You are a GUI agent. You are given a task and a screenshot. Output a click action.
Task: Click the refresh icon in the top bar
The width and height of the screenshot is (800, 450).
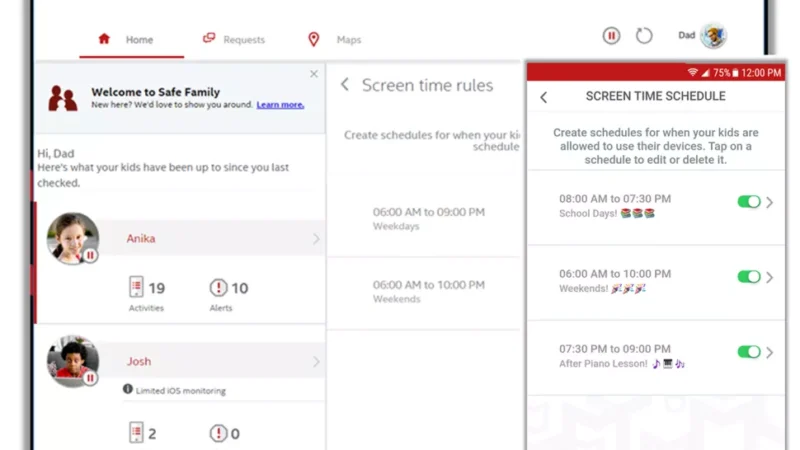click(x=644, y=36)
